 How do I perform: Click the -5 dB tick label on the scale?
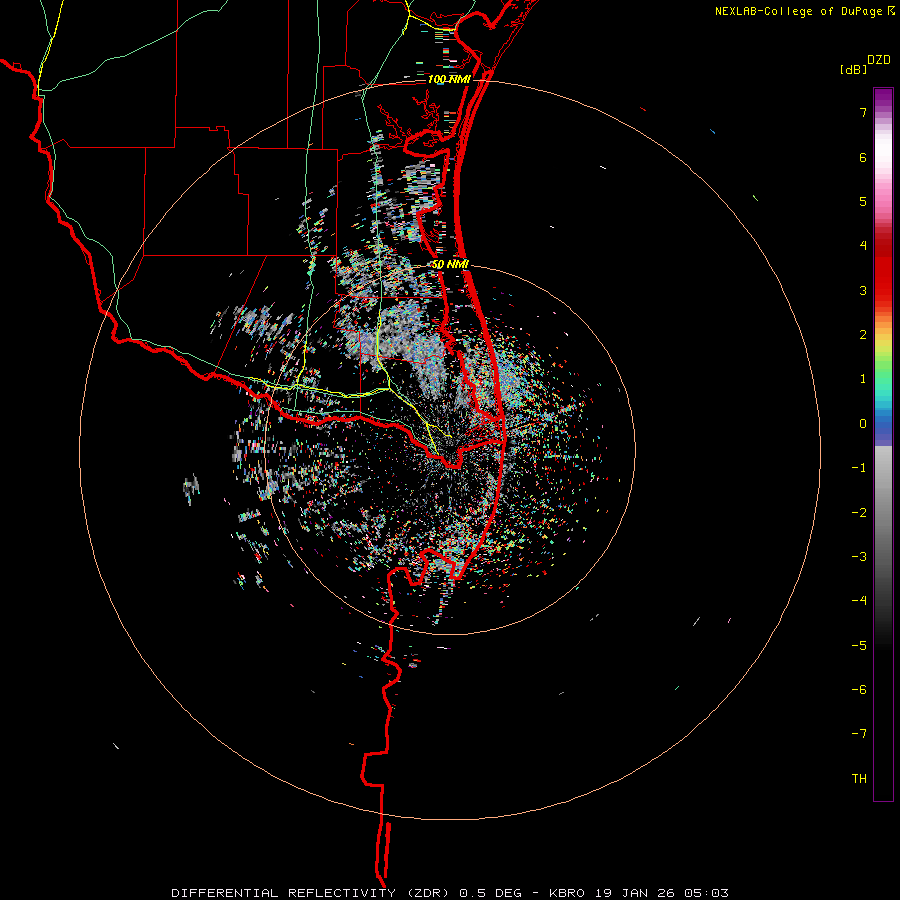click(x=859, y=646)
